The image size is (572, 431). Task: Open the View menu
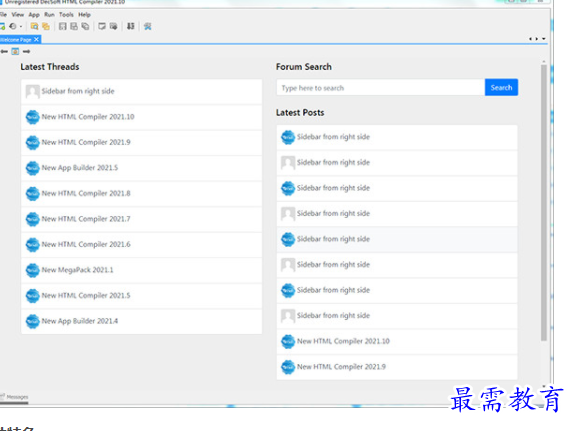(x=18, y=15)
